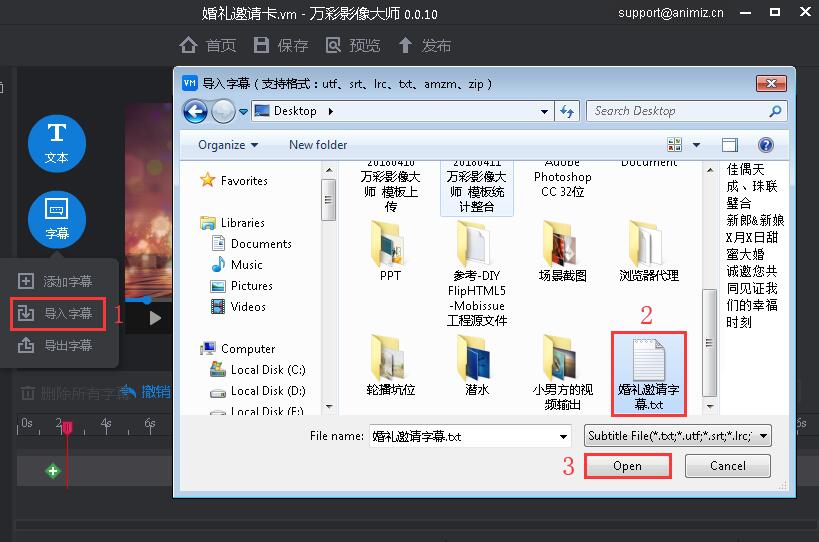This screenshot has width=819, height=542.
Task: Open the File name dropdown arrow
Action: click(563, 436)
